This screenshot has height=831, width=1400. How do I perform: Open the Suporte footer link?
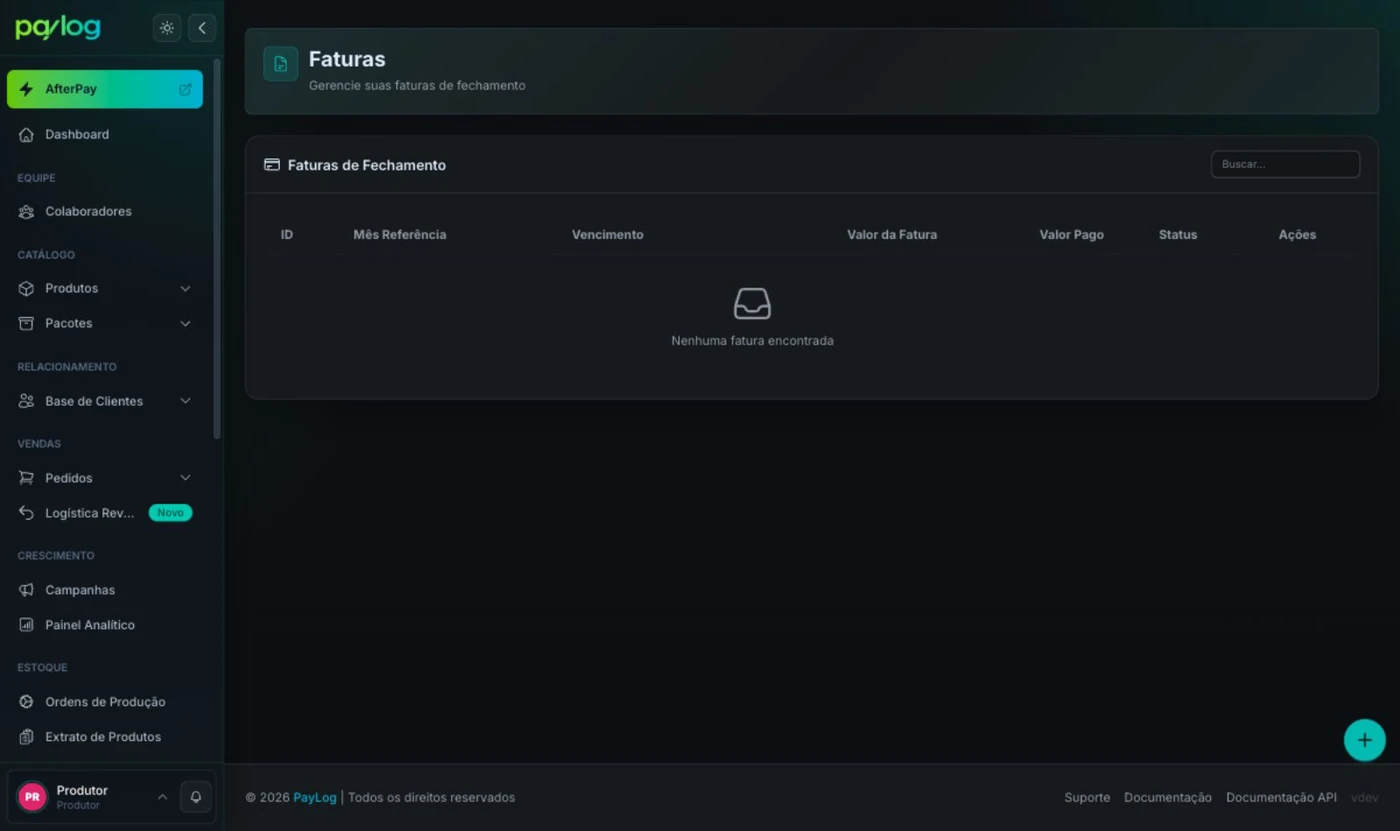[x=1087, y=797]
